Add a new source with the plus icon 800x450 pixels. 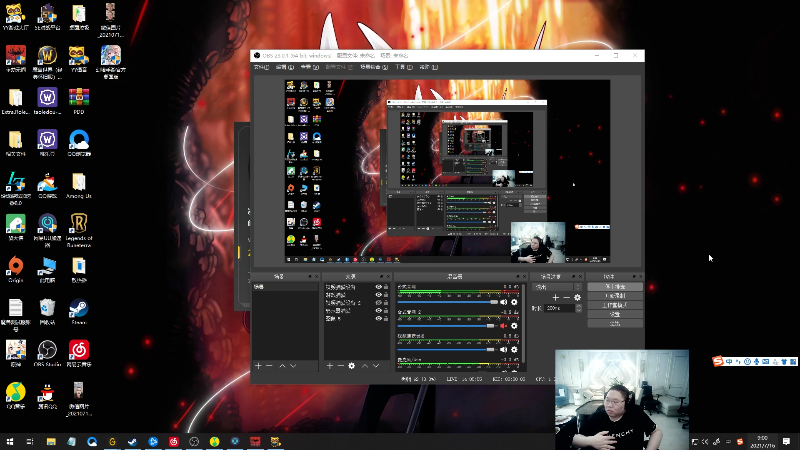(x=330, y=366)
